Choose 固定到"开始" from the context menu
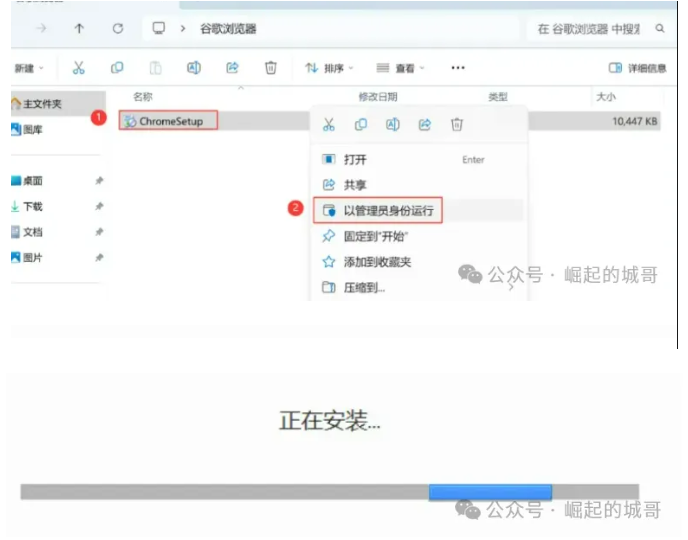The width and height of the screenshot is (688, 540). (419, 236)
